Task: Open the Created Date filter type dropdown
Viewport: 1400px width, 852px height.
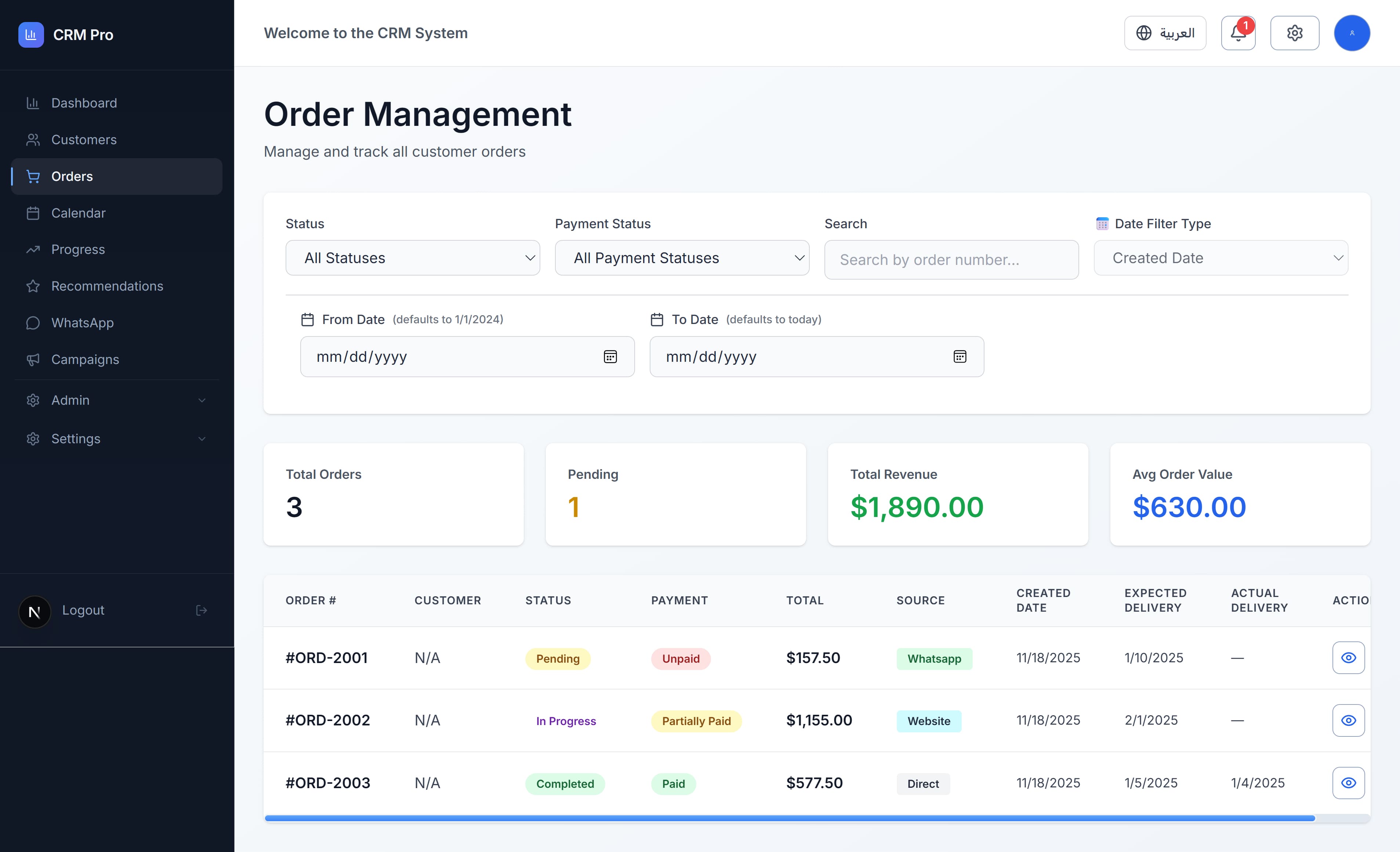Action: coord(1221,258)
